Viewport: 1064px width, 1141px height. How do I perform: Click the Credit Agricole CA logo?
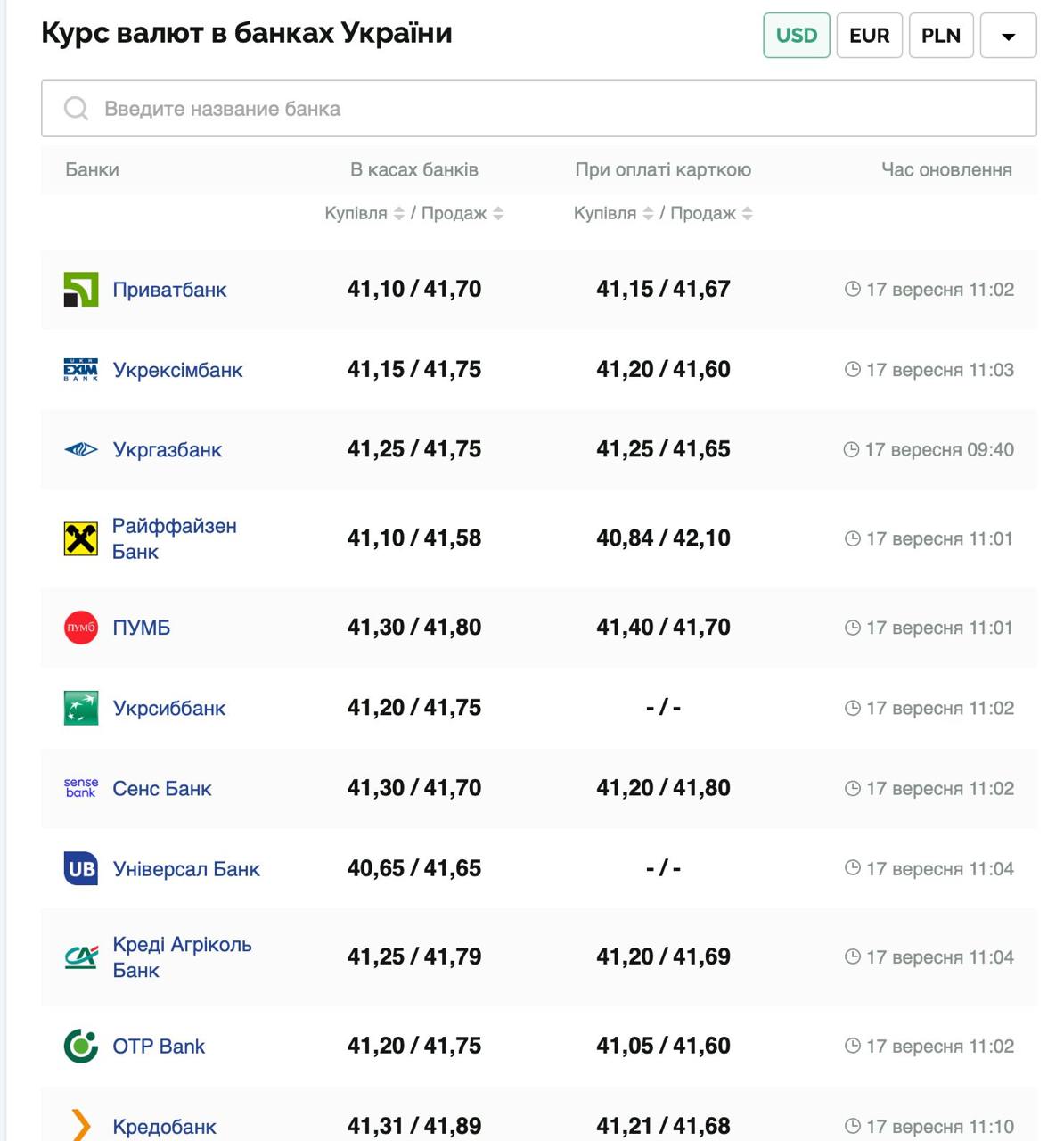pyautogui.click(x=81, y=957)
